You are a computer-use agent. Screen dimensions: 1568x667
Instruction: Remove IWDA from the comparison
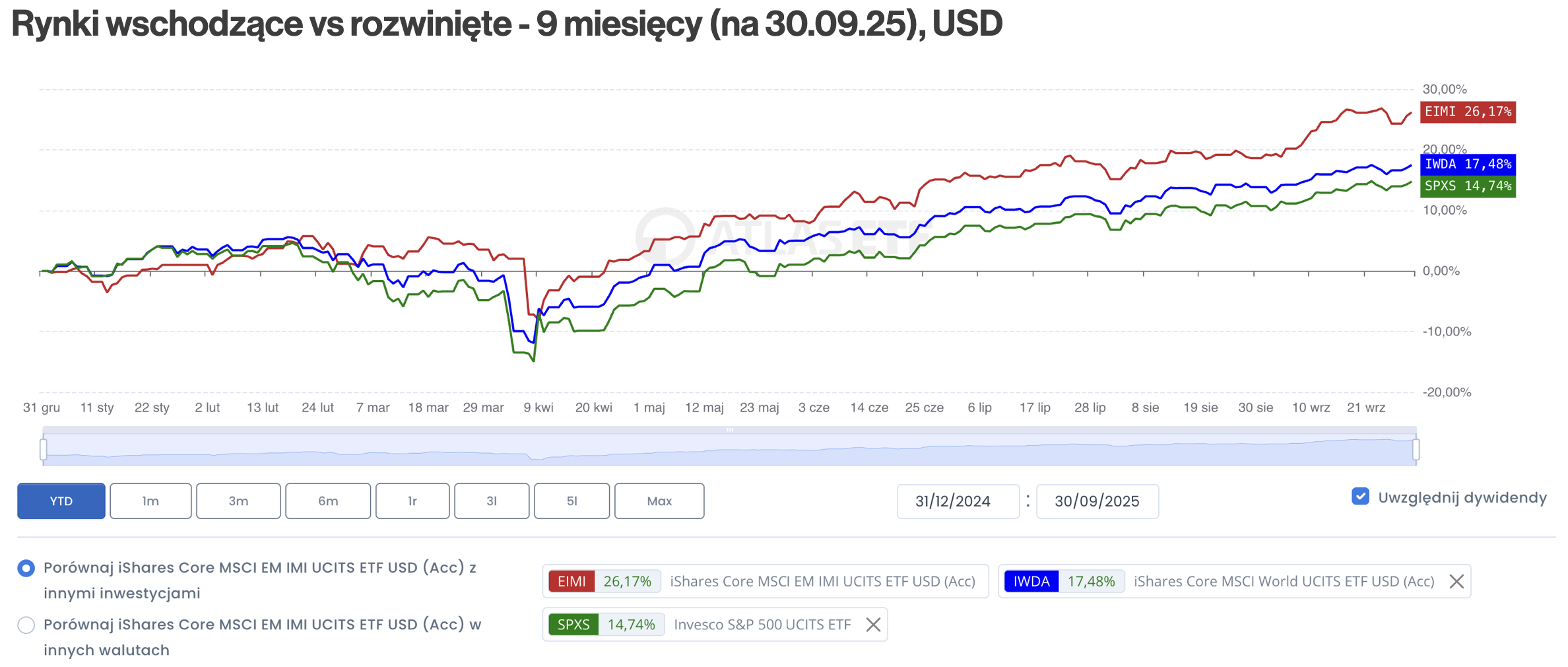[x=1456, y=581]
